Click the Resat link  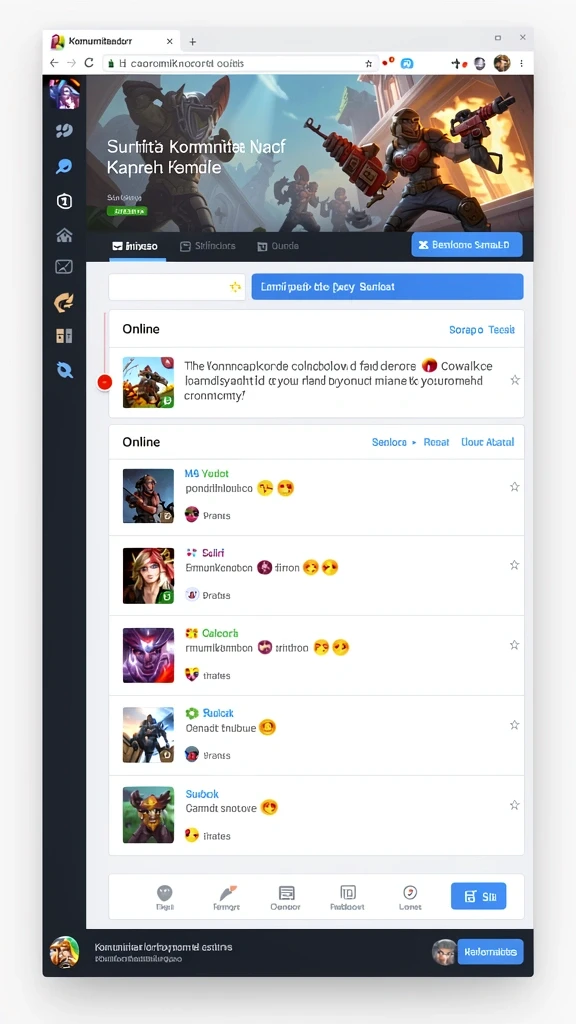pyautogui.click(x=436, y=442)
